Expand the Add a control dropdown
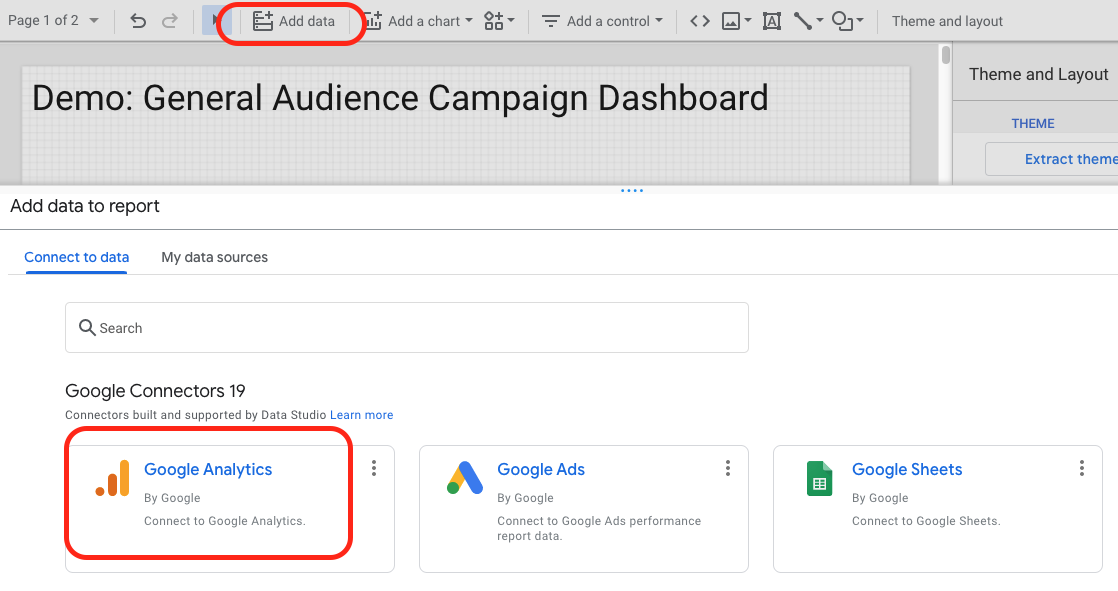 (602, 21)
